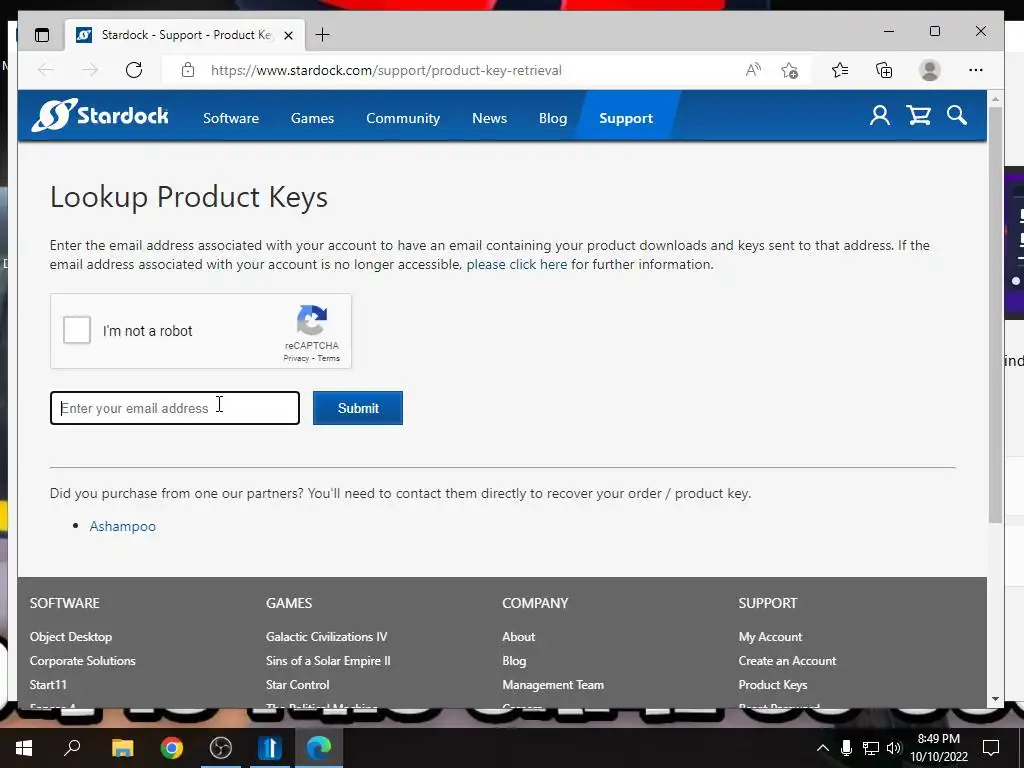Open My Account footer link
Image resolution: width=1024 pixels, height=768 pixels.
coord(770,637)
